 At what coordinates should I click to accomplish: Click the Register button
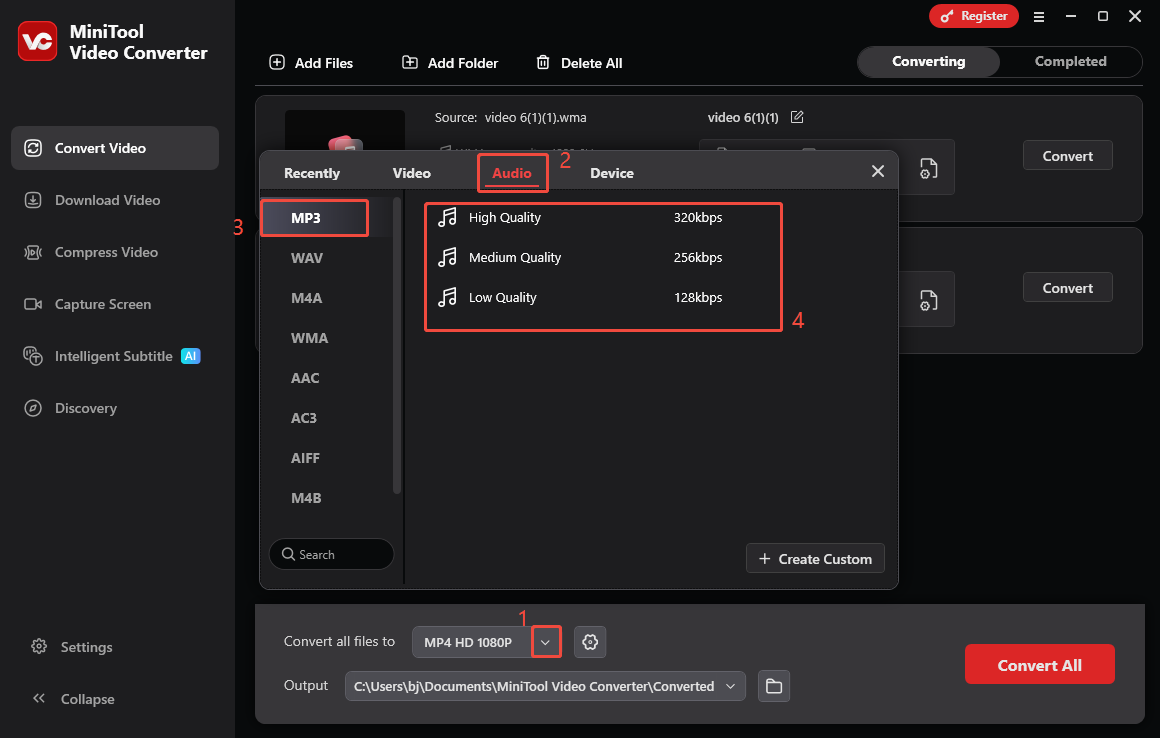[x=973, y=16]
